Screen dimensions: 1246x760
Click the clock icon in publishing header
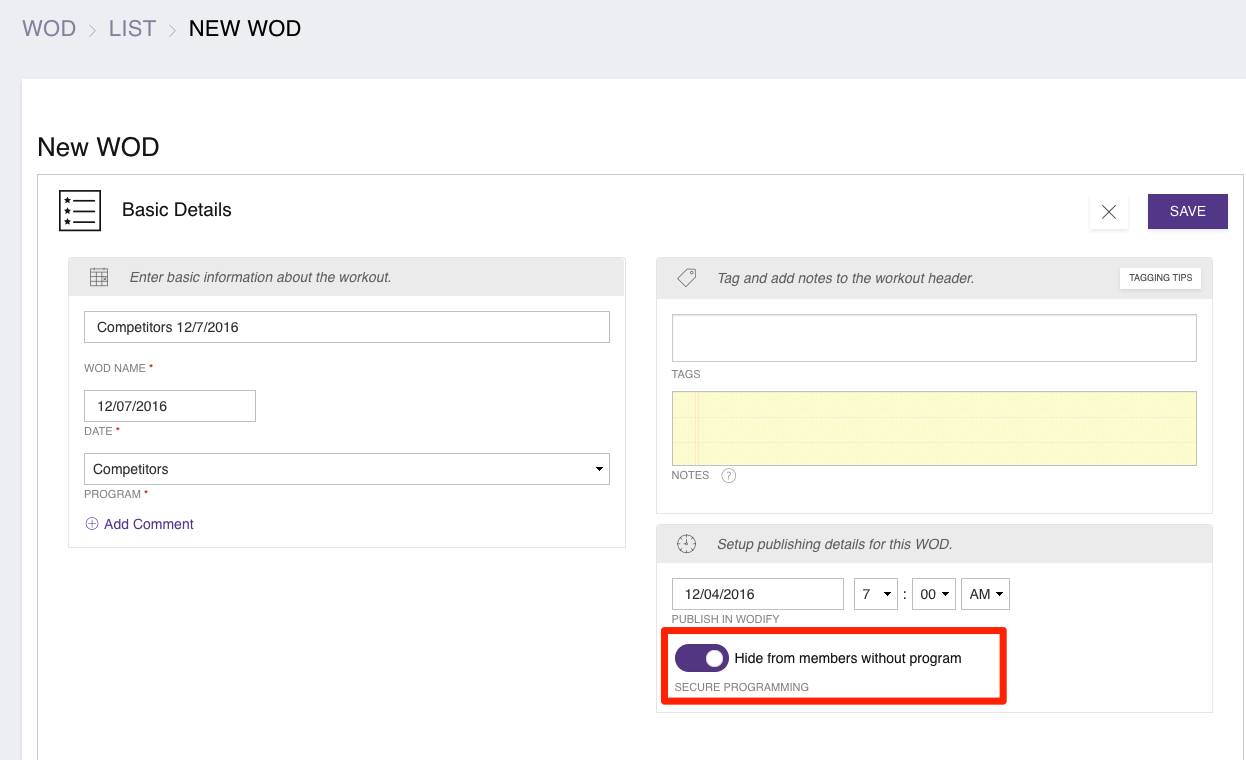(x=686, y=544)
